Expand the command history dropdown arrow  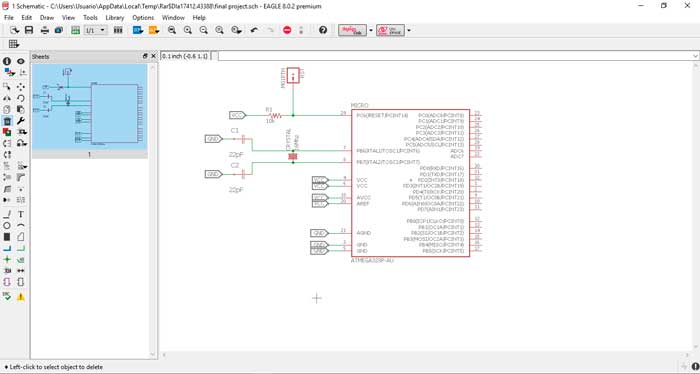tap(695, 56)
